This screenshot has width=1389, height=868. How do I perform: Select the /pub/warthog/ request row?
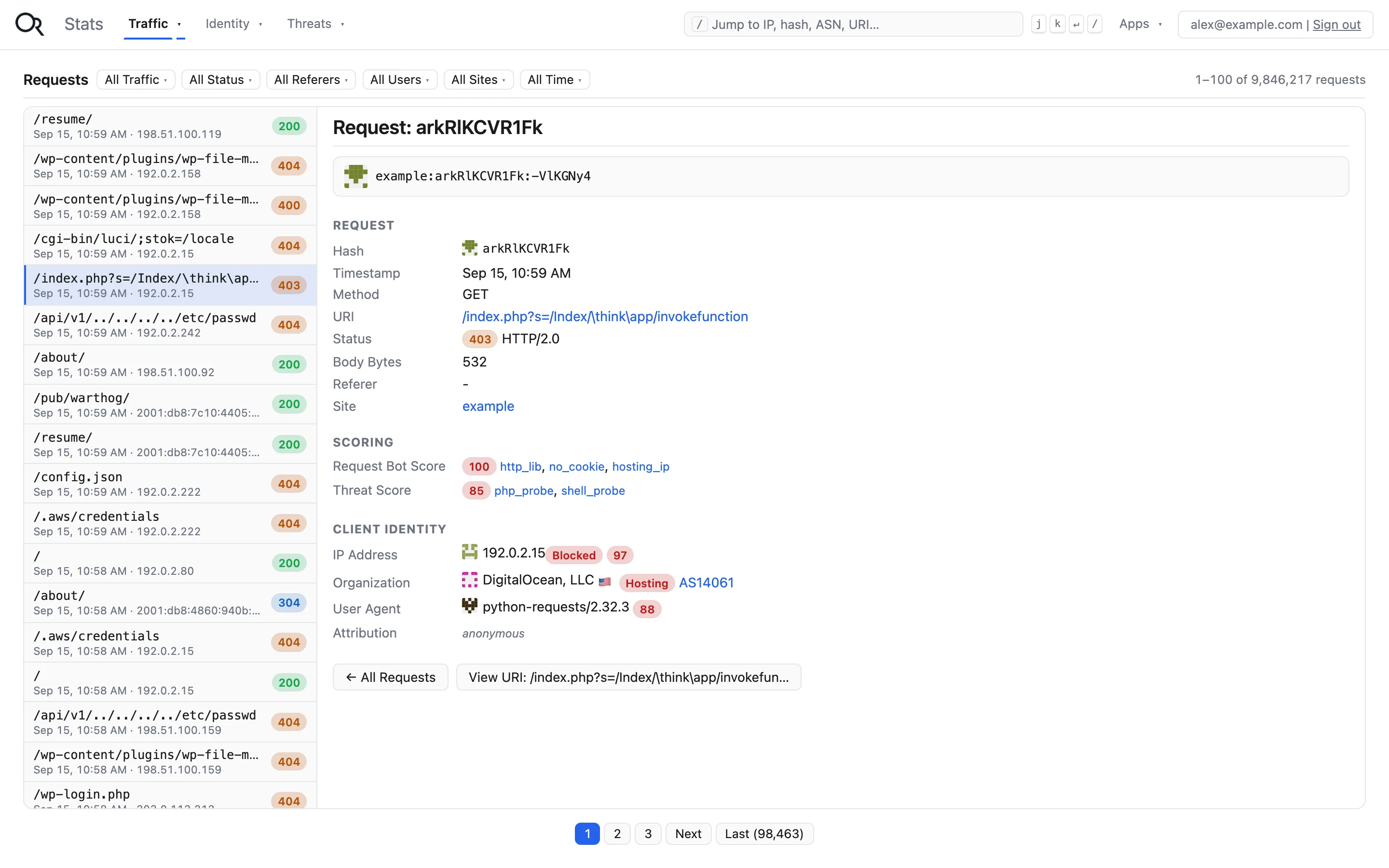pos(170,405)
